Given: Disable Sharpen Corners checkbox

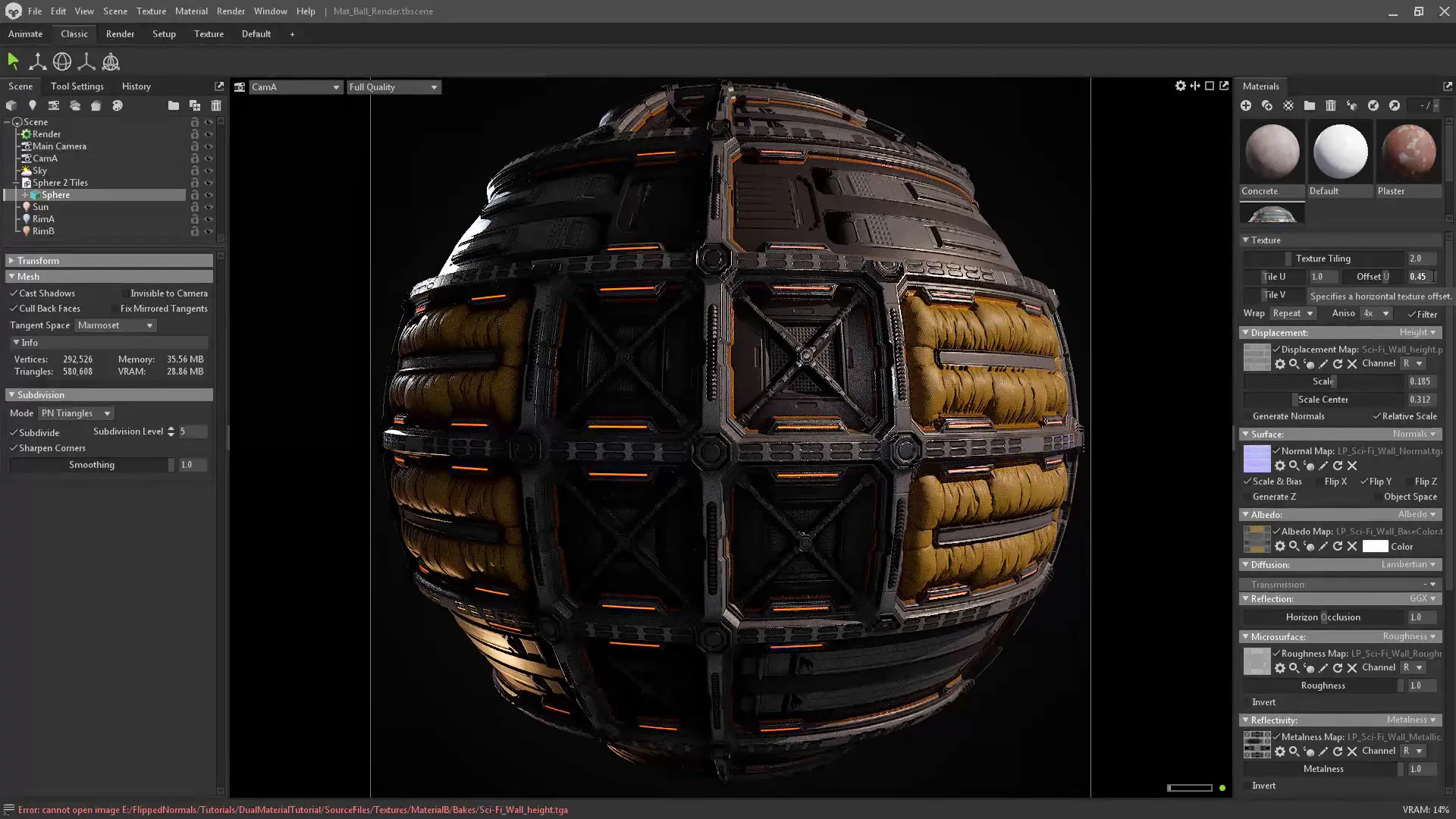Looking at the screenshot, I should tap(14, 448).
